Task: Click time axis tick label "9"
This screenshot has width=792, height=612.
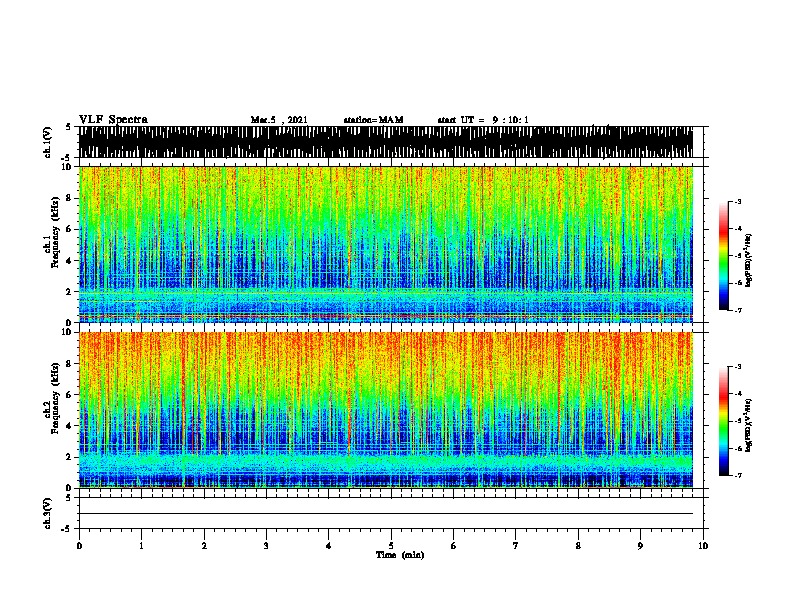Action: coord(640,546)
